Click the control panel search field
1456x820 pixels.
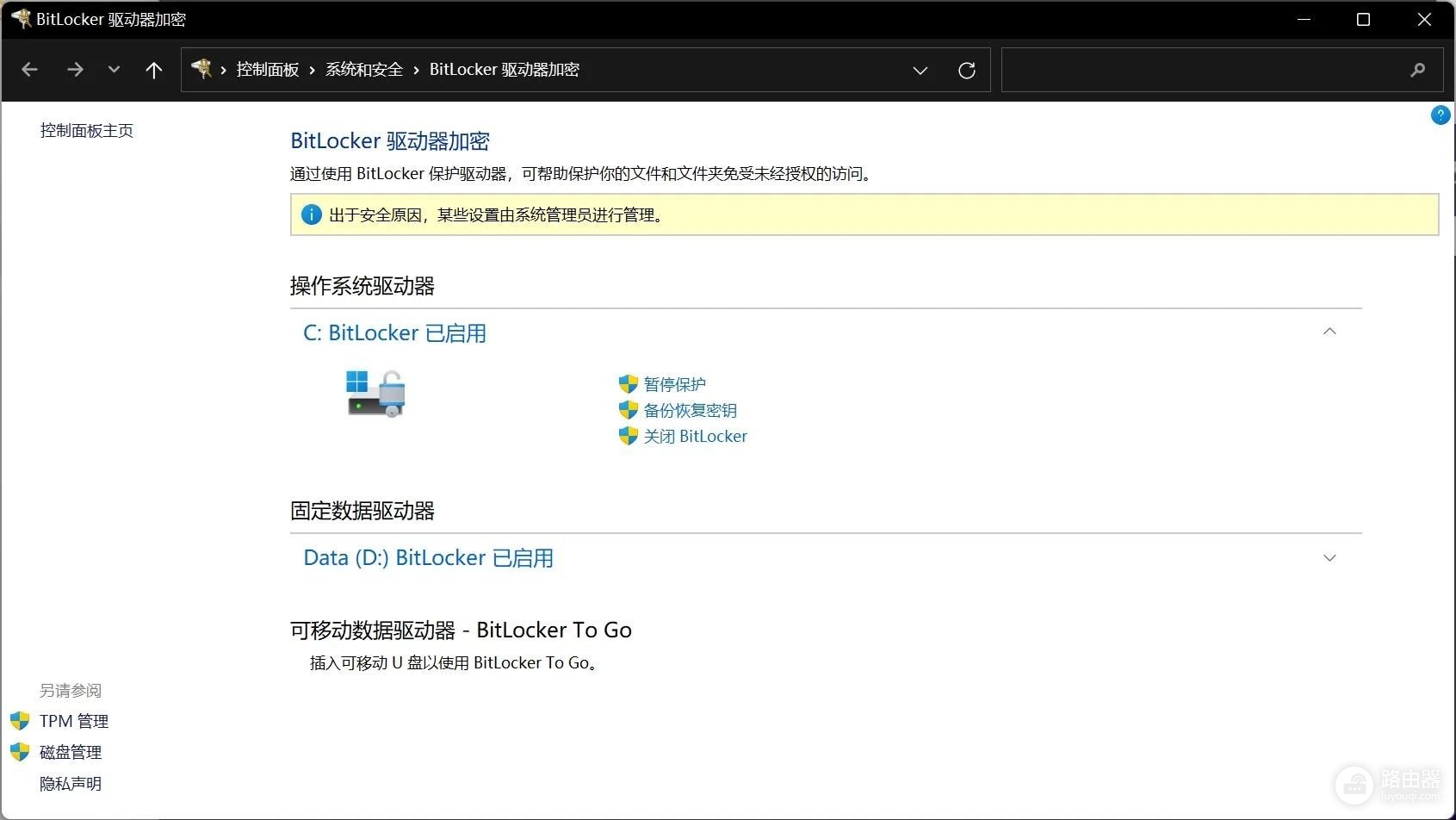tap(1205, 70)
